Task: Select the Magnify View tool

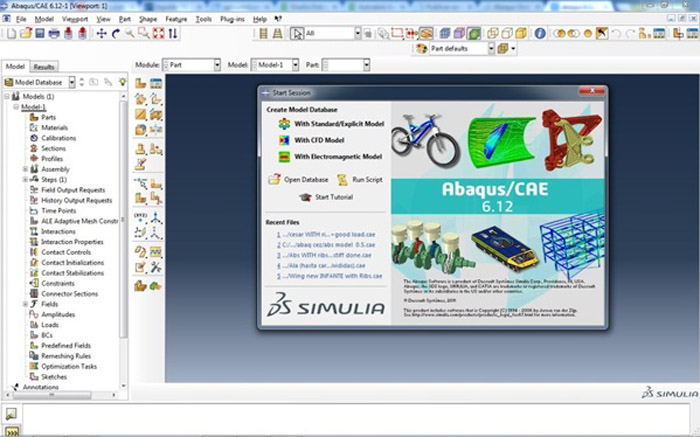Action: point(129,33)
